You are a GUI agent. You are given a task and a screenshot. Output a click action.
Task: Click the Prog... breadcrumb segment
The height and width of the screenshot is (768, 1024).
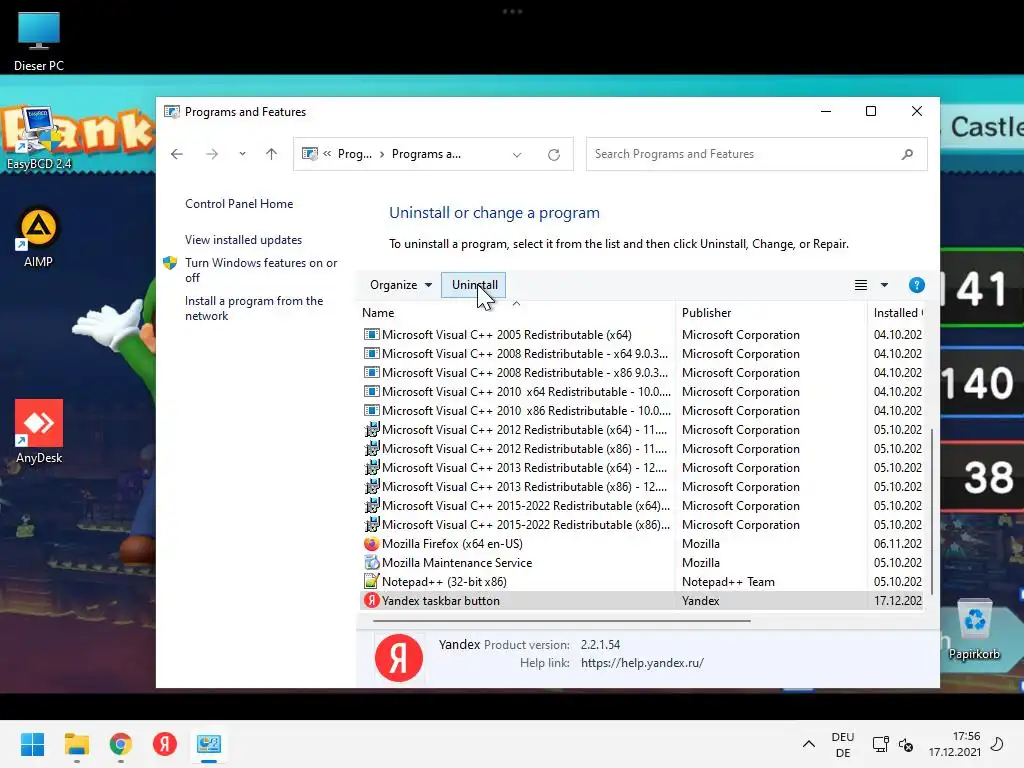(x=355, y=154)
